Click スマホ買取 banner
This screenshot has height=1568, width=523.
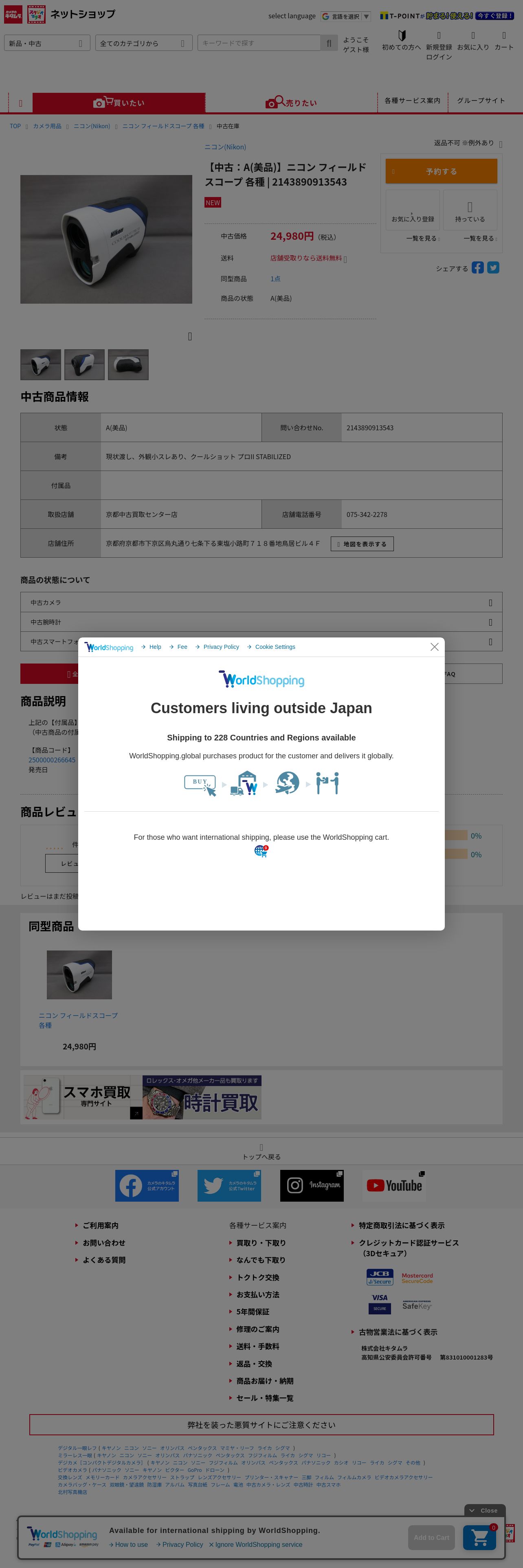(x=83, y=1097)
